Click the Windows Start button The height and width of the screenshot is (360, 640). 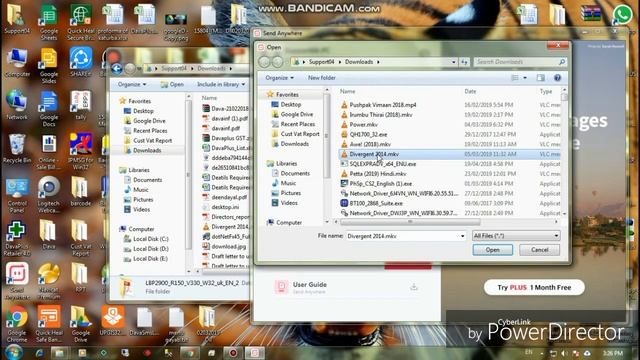point(13,352)
